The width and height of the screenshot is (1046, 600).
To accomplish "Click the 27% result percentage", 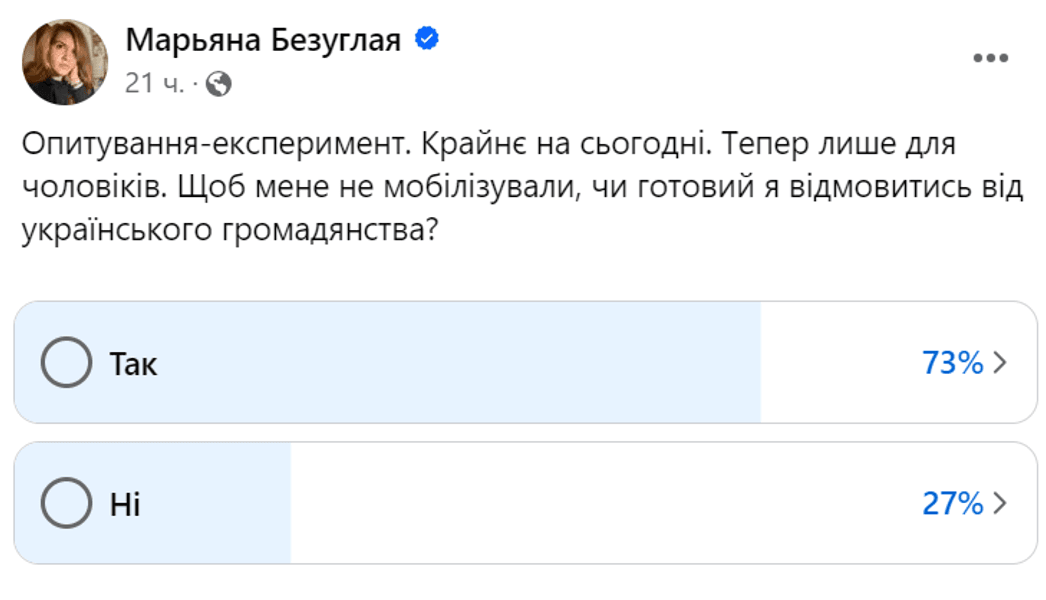I will (952, 504).
